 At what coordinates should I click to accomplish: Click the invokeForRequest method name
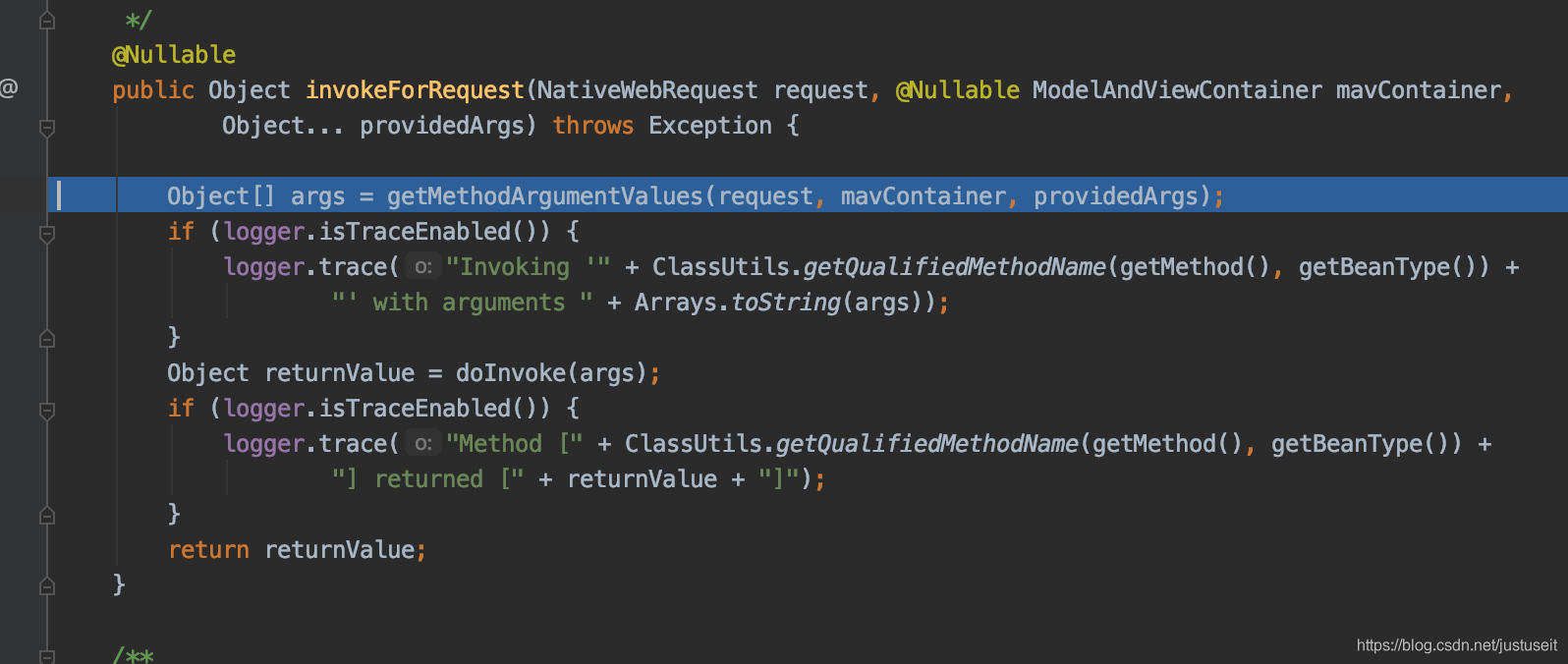(415, 90)
